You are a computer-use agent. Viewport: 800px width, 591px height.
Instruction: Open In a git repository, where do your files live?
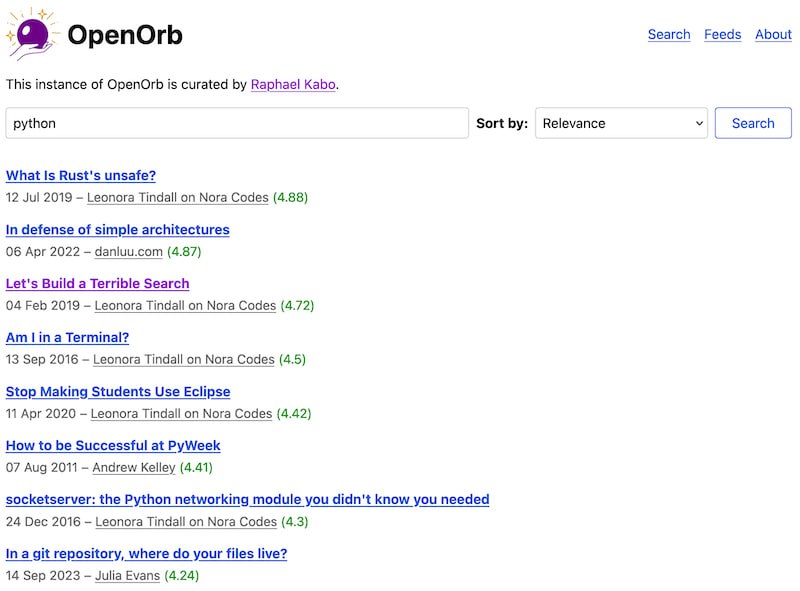pyautogui.click(x=145, y=553)
